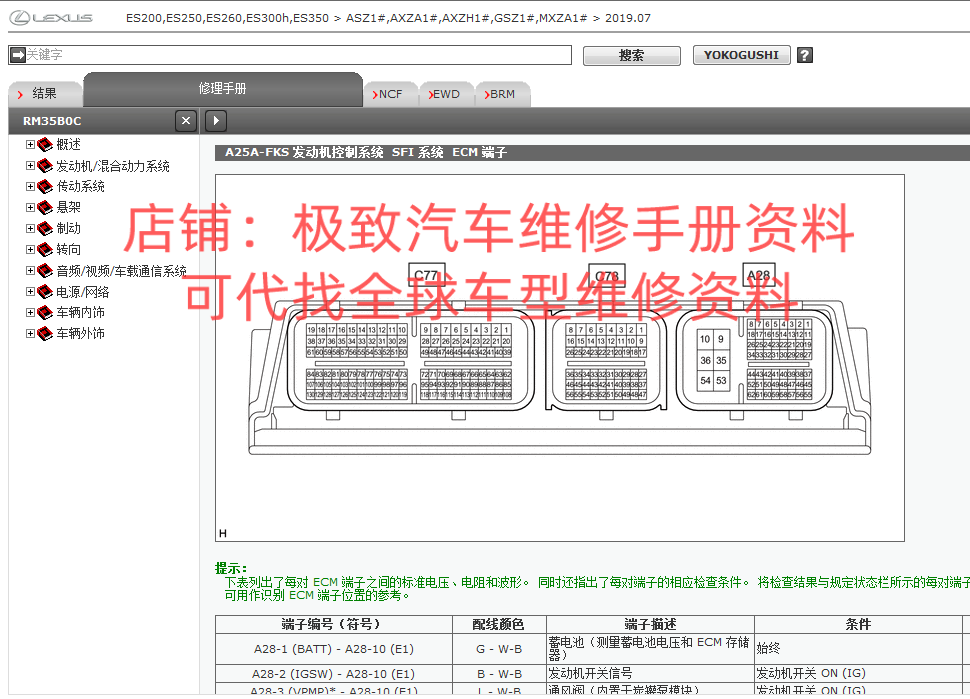Click the 发动机开关信号 description cell
Viewport: 970px width, 699px height.
pyautogui.click(x=650, y=674)
